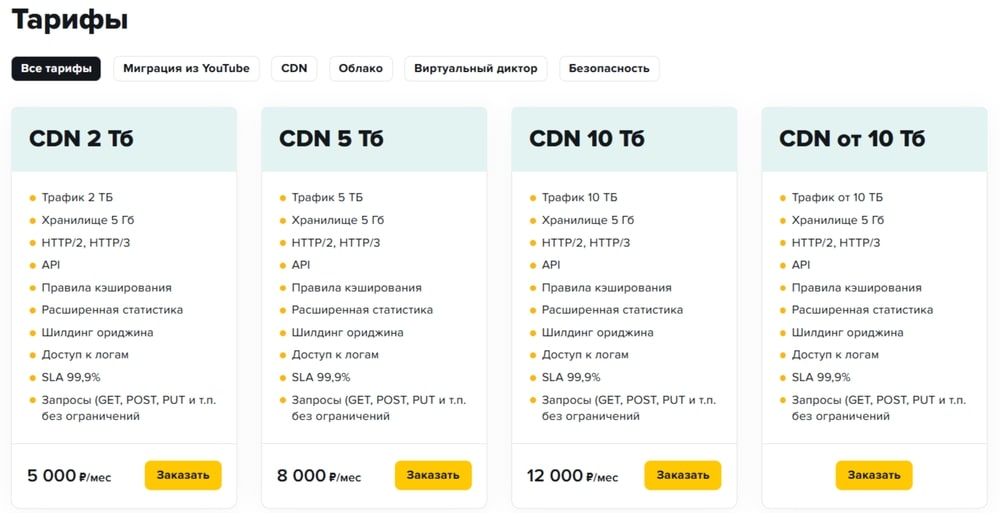The width and height of the screenshot is (1000, 513).
Task: Switch to "Безопасность" tariffs tab
Action: [609, 68]
